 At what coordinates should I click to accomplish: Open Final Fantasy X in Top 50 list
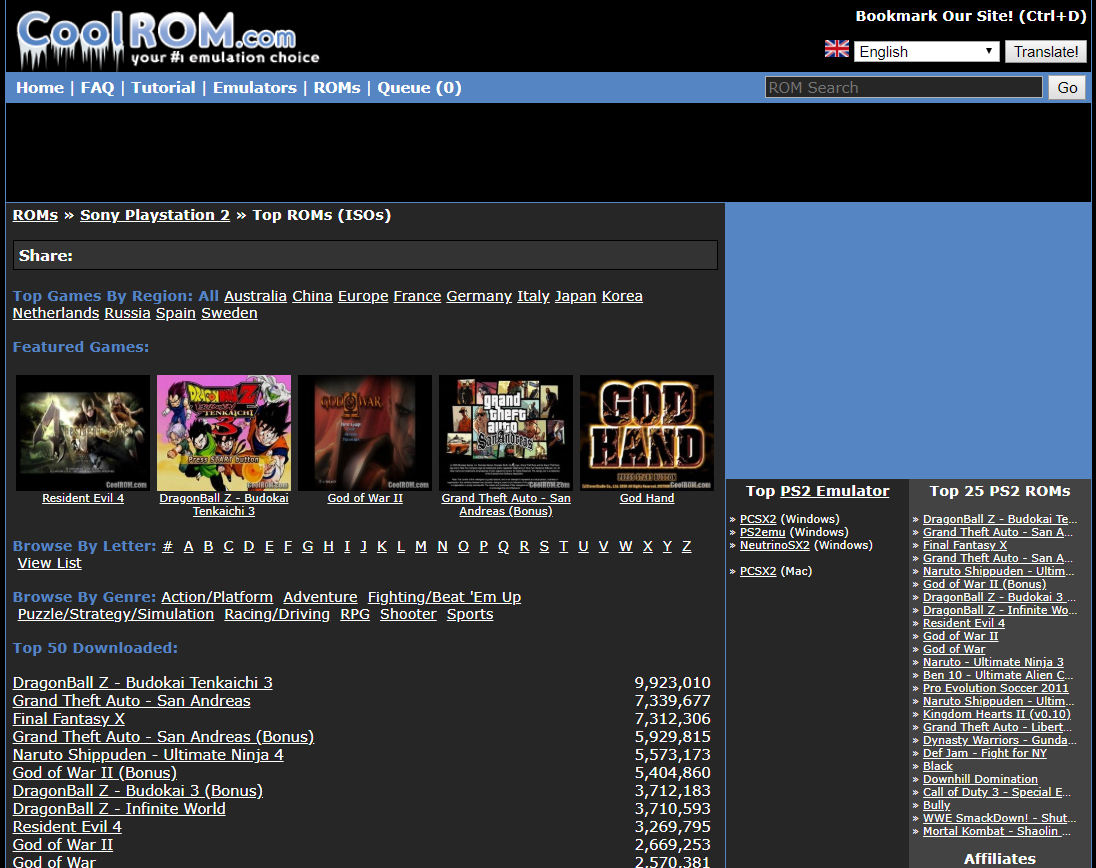68,719
